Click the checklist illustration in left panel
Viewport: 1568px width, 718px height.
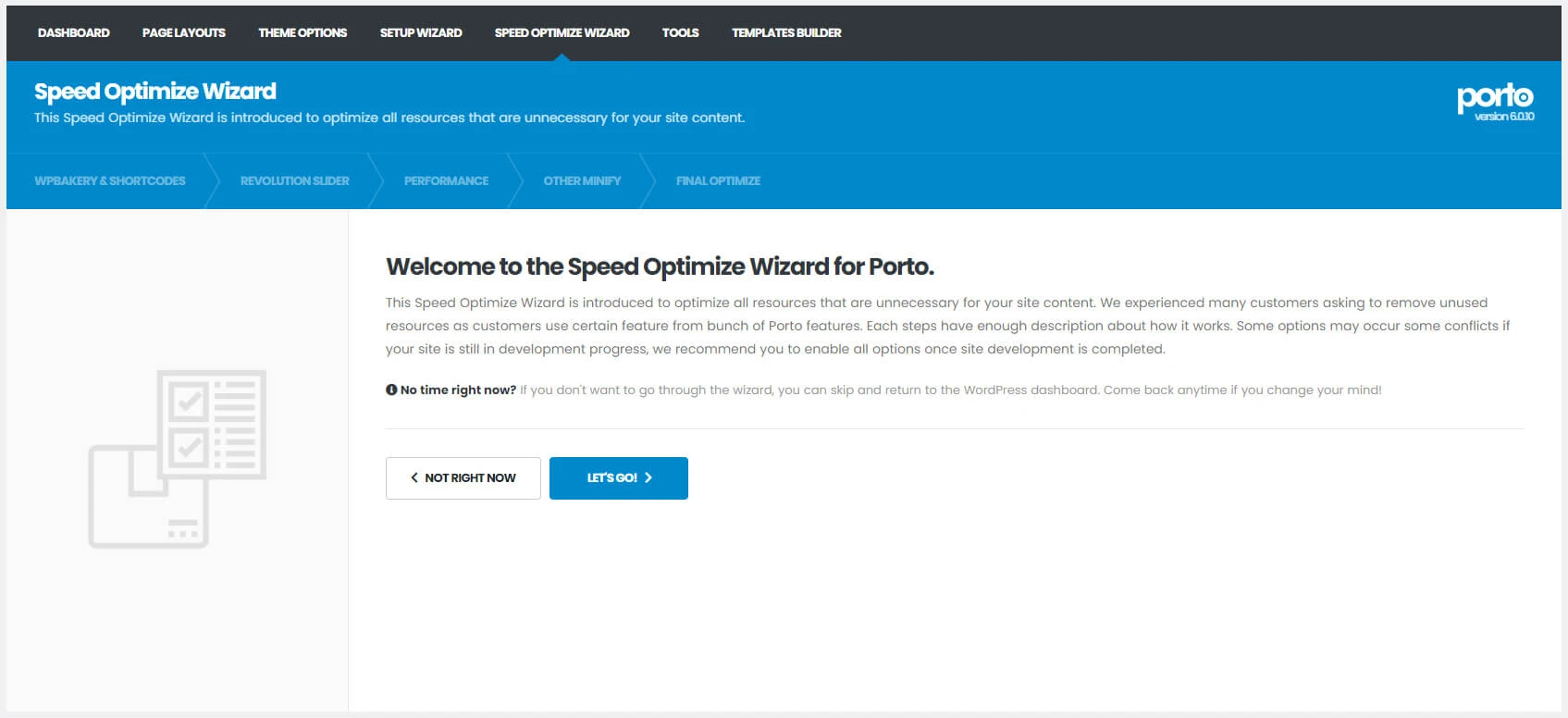click(178, 459)
